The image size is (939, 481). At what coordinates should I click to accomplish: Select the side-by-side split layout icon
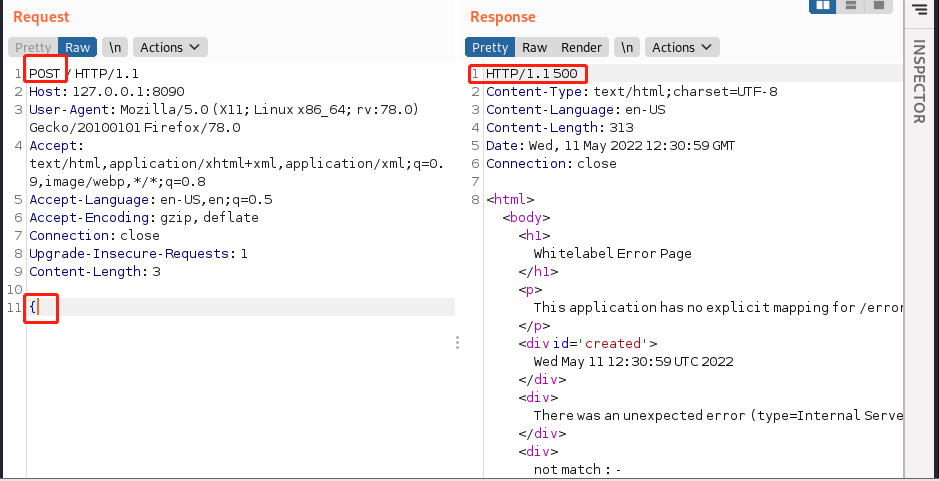point(823,5)
